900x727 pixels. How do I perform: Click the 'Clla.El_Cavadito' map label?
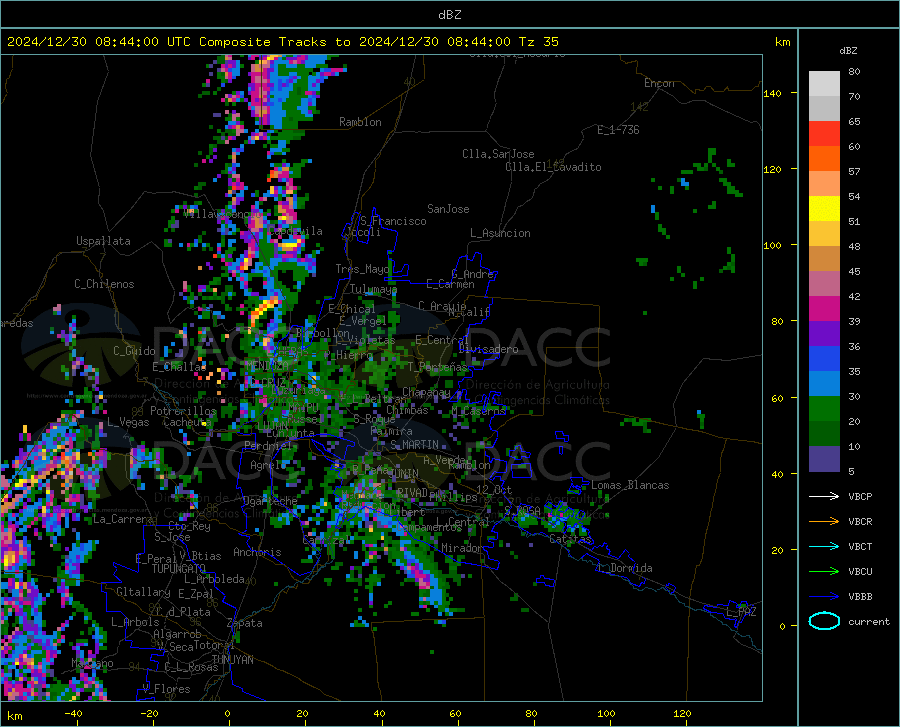(553, 167)
